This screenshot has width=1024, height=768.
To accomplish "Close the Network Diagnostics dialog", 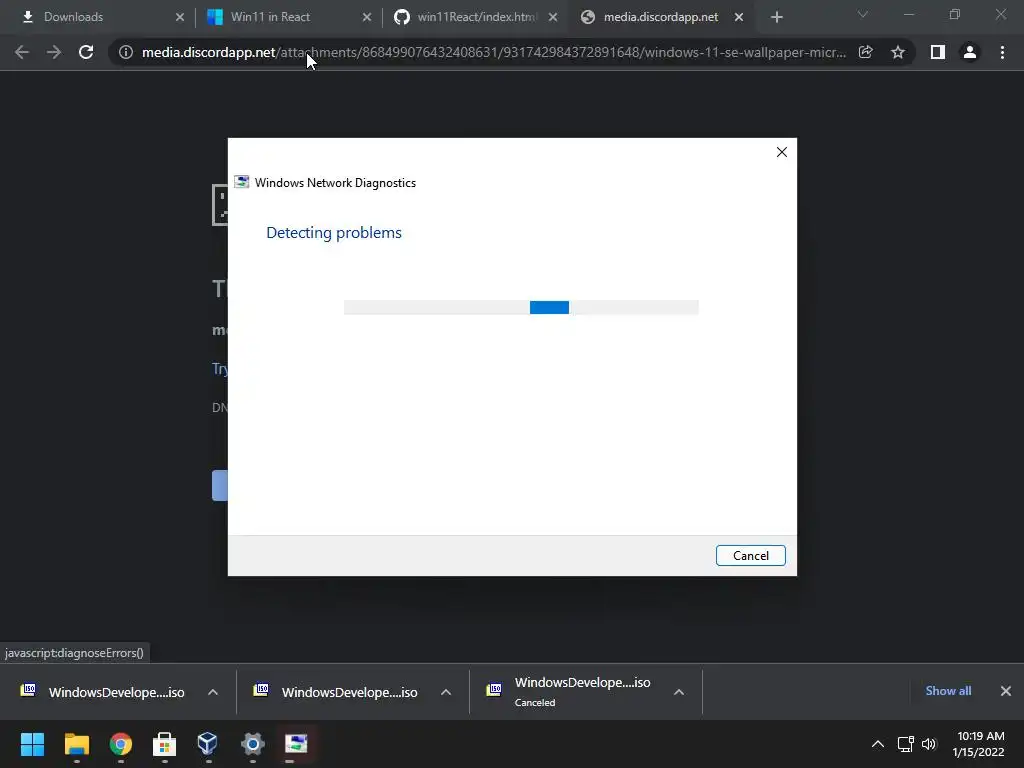I will [782, 152].
